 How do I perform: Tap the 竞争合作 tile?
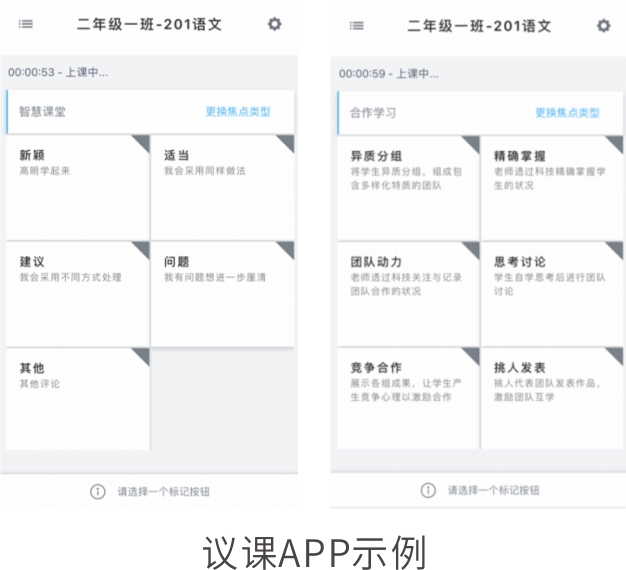coord(406,398)
